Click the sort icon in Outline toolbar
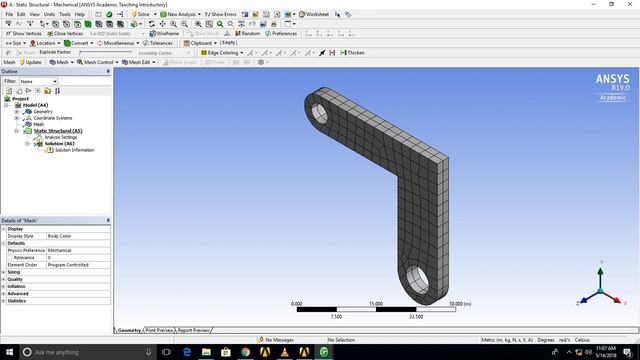 coord(57,91)
